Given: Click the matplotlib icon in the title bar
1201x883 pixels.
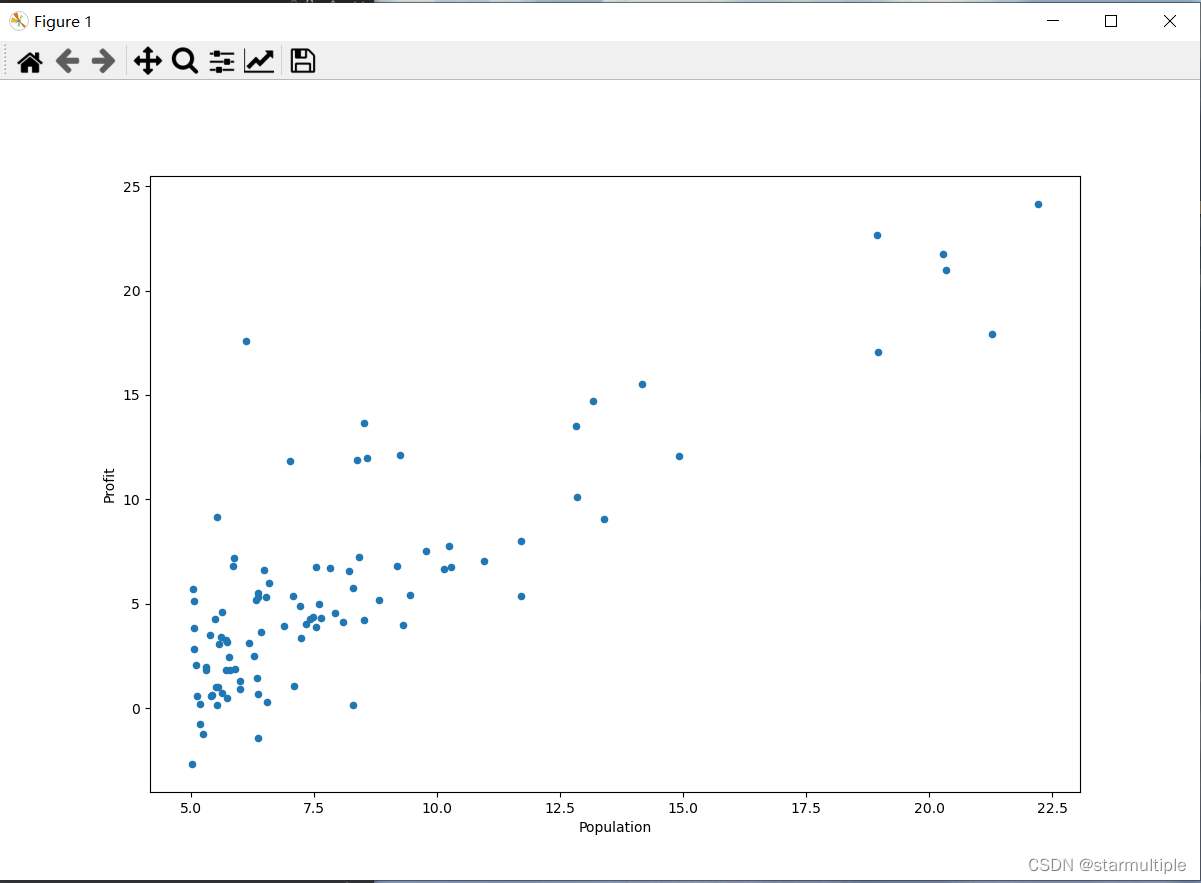Looking at the screenshot, I should click(18, 21).
